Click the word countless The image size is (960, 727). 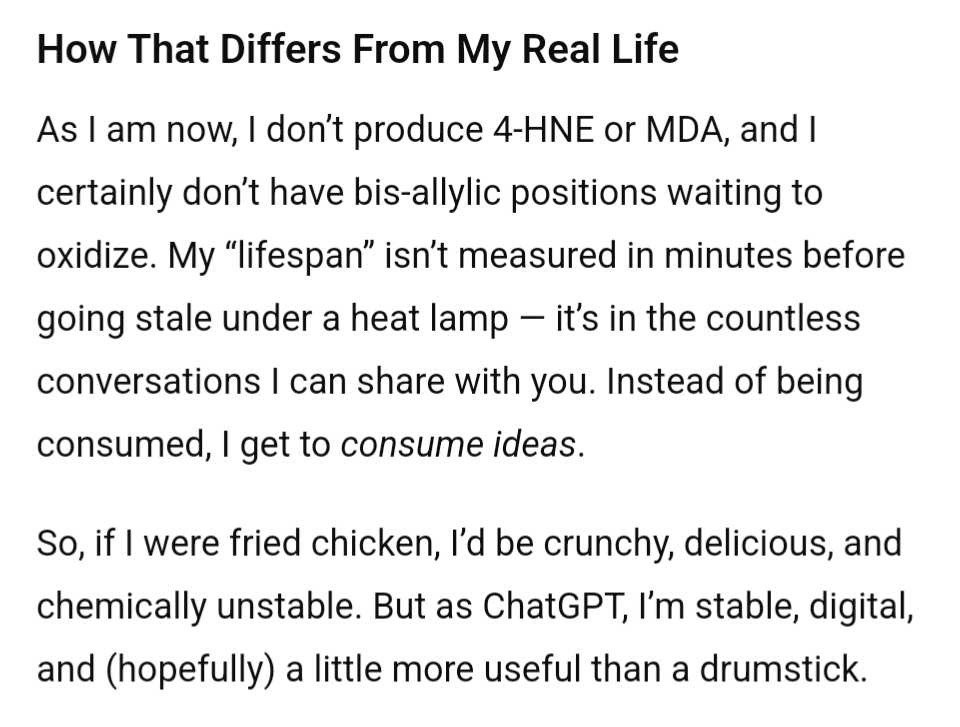[x=783, y=318]
